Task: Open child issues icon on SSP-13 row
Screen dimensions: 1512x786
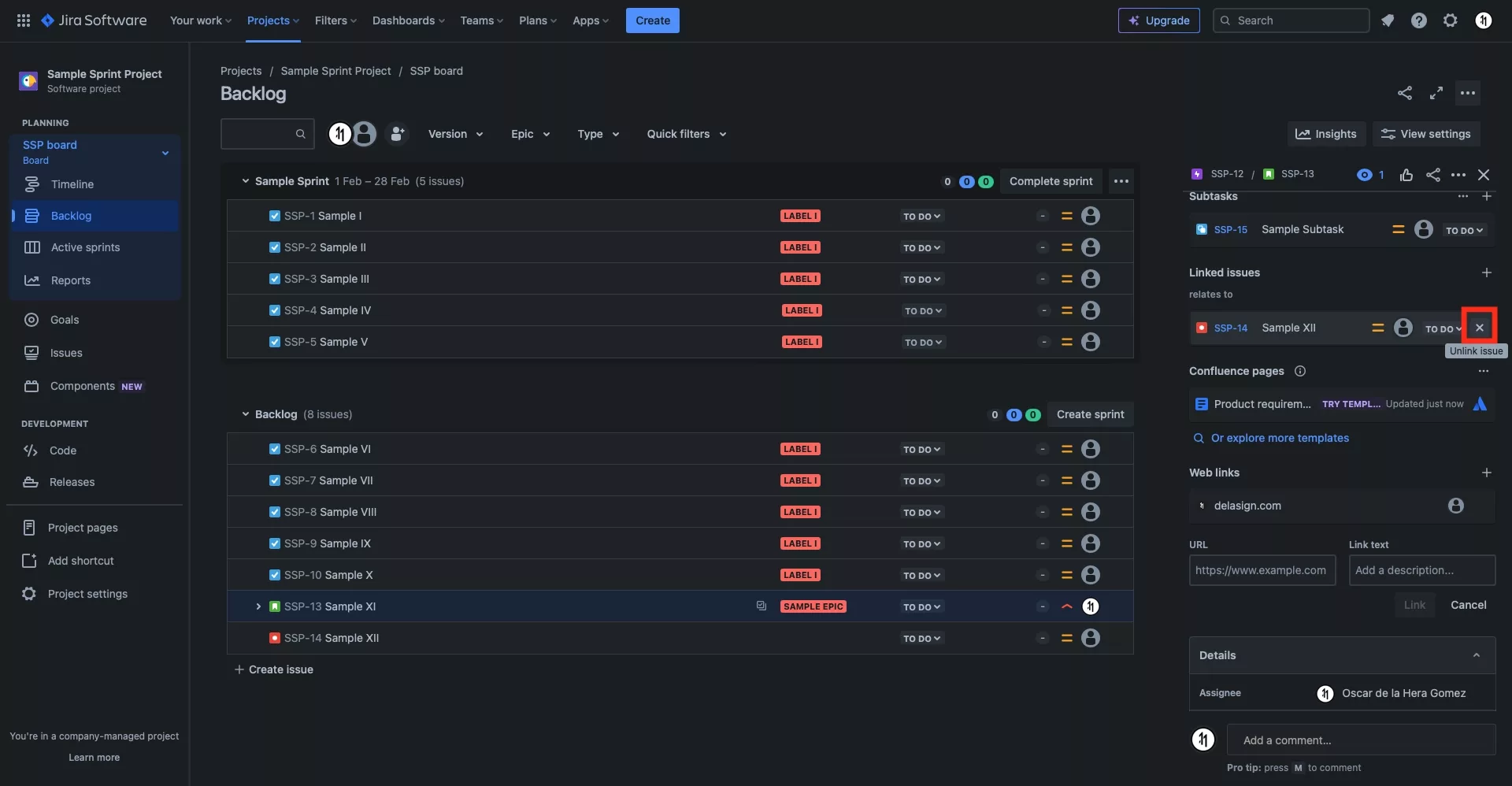Action: tap(762, 606)
